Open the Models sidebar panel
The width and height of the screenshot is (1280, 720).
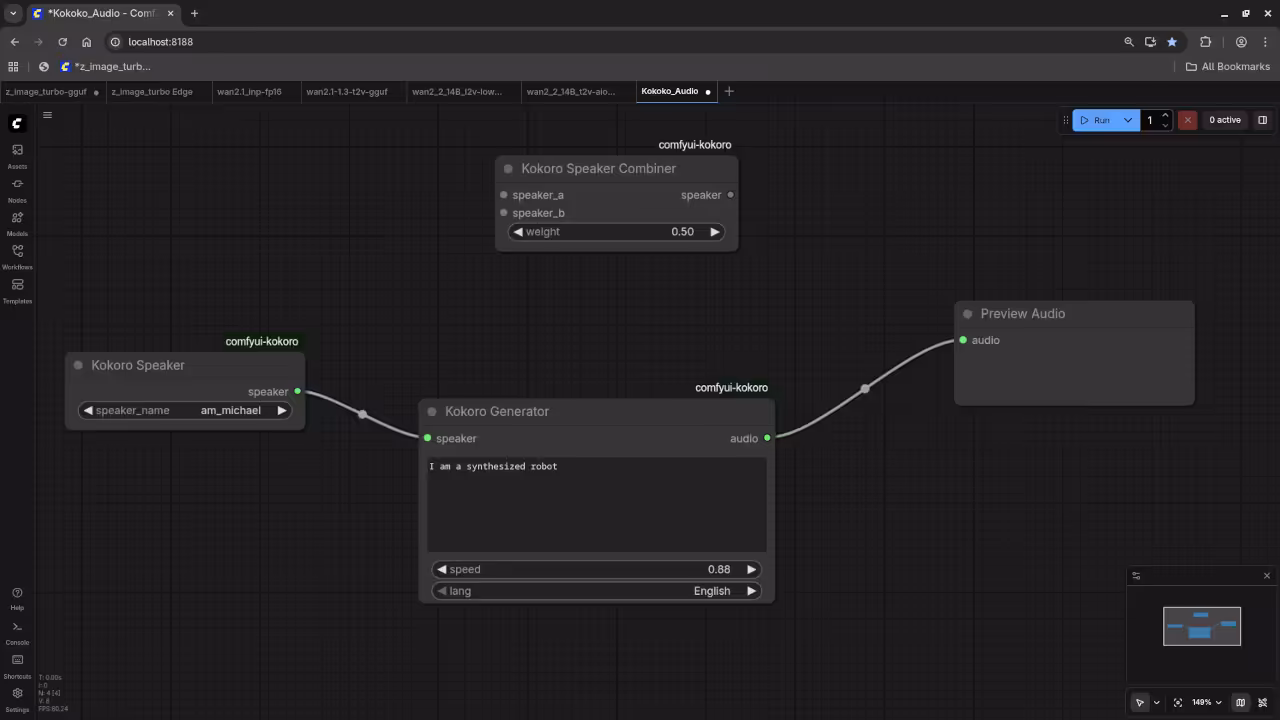click(17, 218)
